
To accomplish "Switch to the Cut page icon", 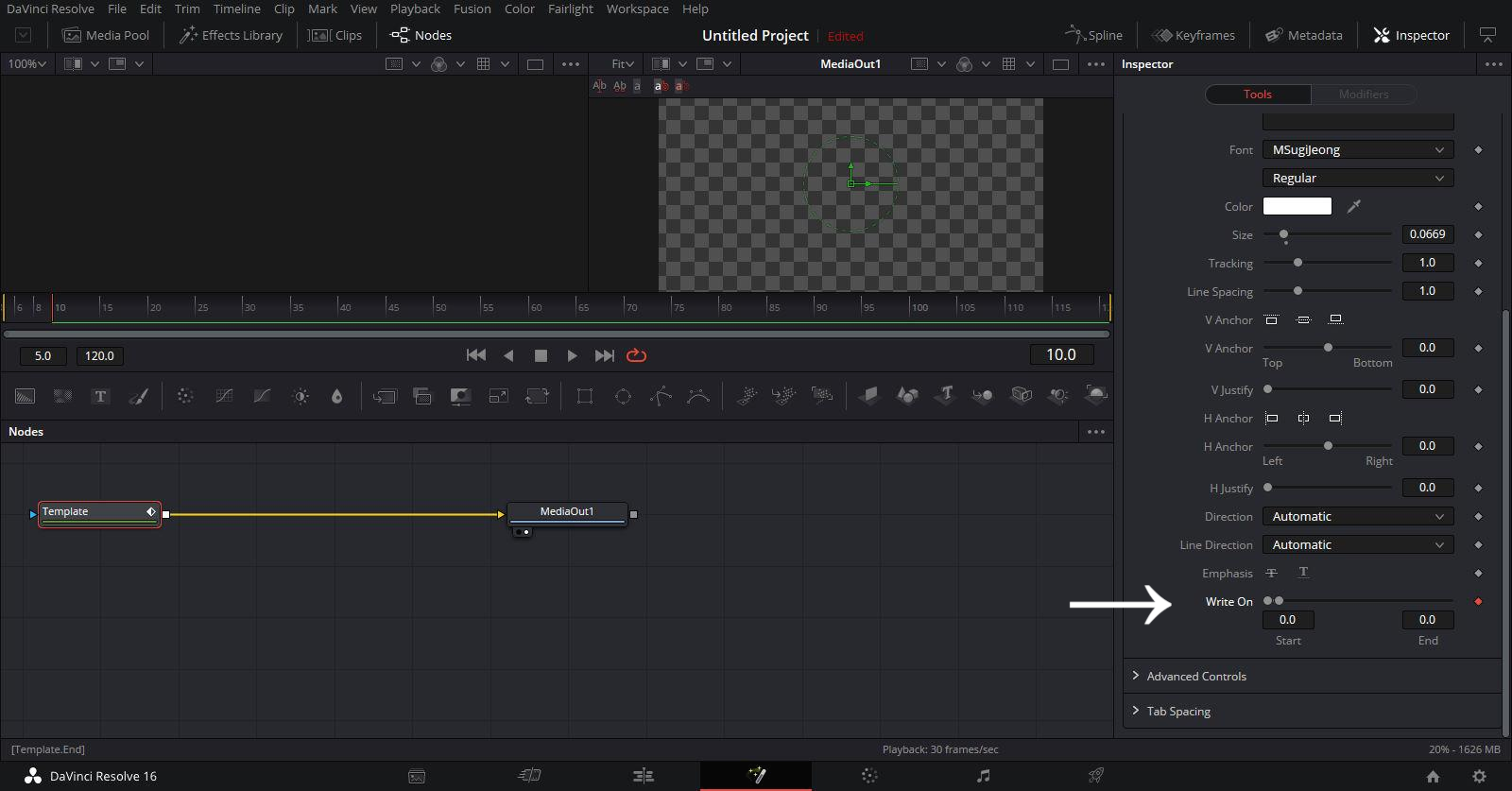I will pyautogui.click(x=529, y=776).
